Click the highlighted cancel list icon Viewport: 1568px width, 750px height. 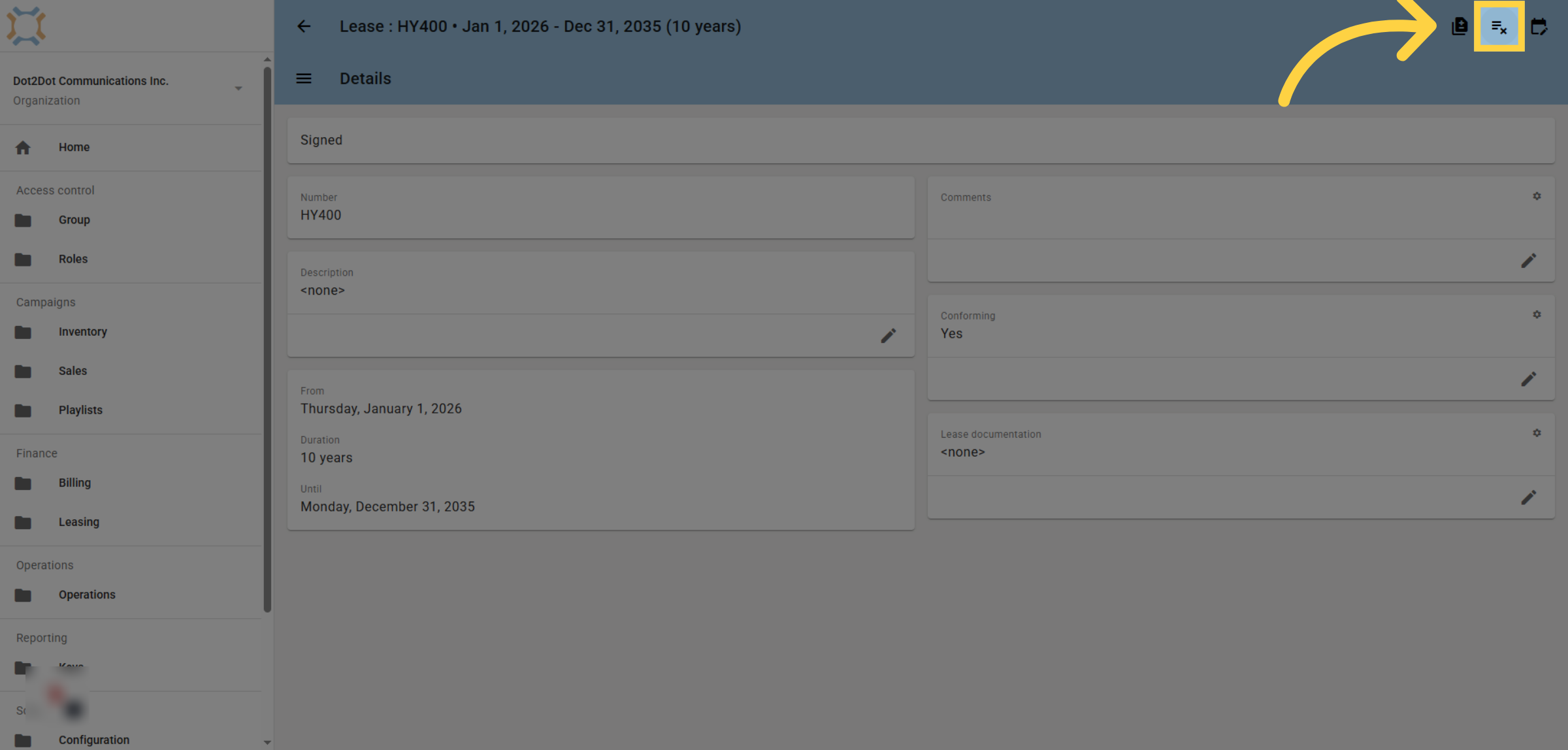pos(1499,27)
